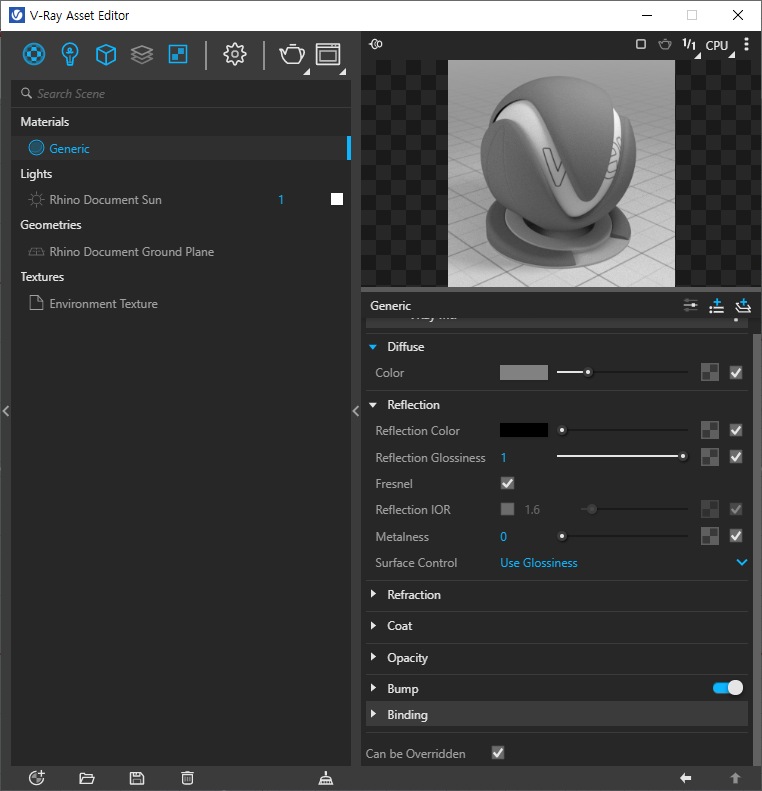Delete the selected asset trash icon
The width and height of the screenshot is (762, 791).
click(x=187, y=778)
